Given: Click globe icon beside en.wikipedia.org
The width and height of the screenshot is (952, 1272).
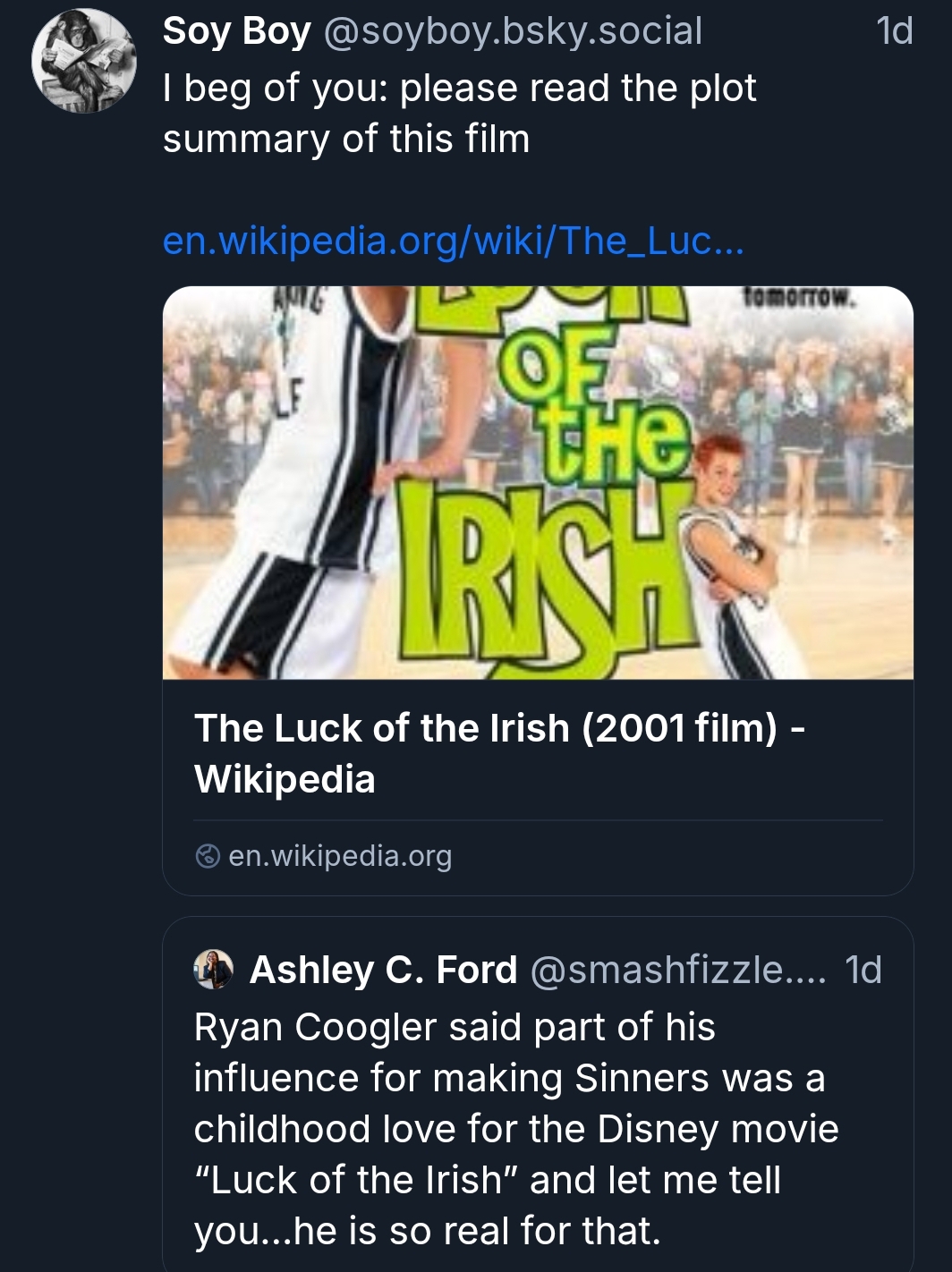Looking at the screenshot, I should 208,856.
